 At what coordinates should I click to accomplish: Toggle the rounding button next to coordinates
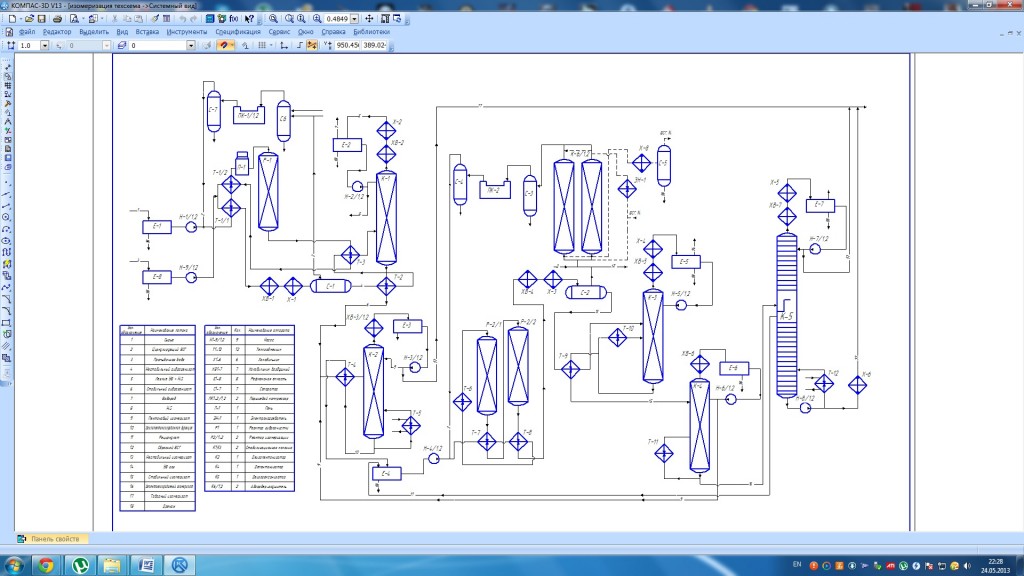click(312, 45)
